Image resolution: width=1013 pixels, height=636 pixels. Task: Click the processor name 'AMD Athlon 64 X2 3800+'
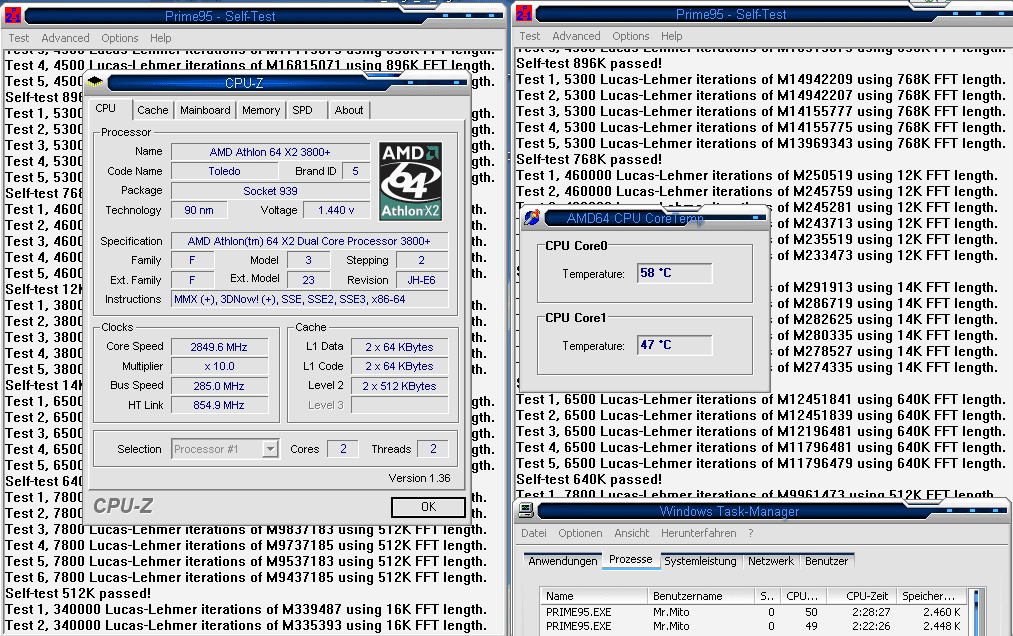point(270,152)
